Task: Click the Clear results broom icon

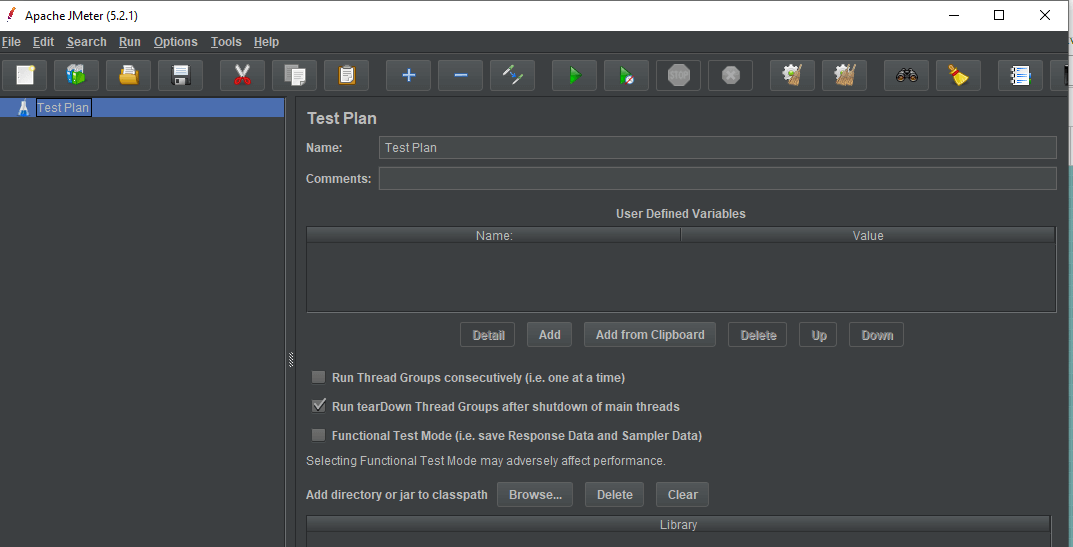Action: [792, 75]
